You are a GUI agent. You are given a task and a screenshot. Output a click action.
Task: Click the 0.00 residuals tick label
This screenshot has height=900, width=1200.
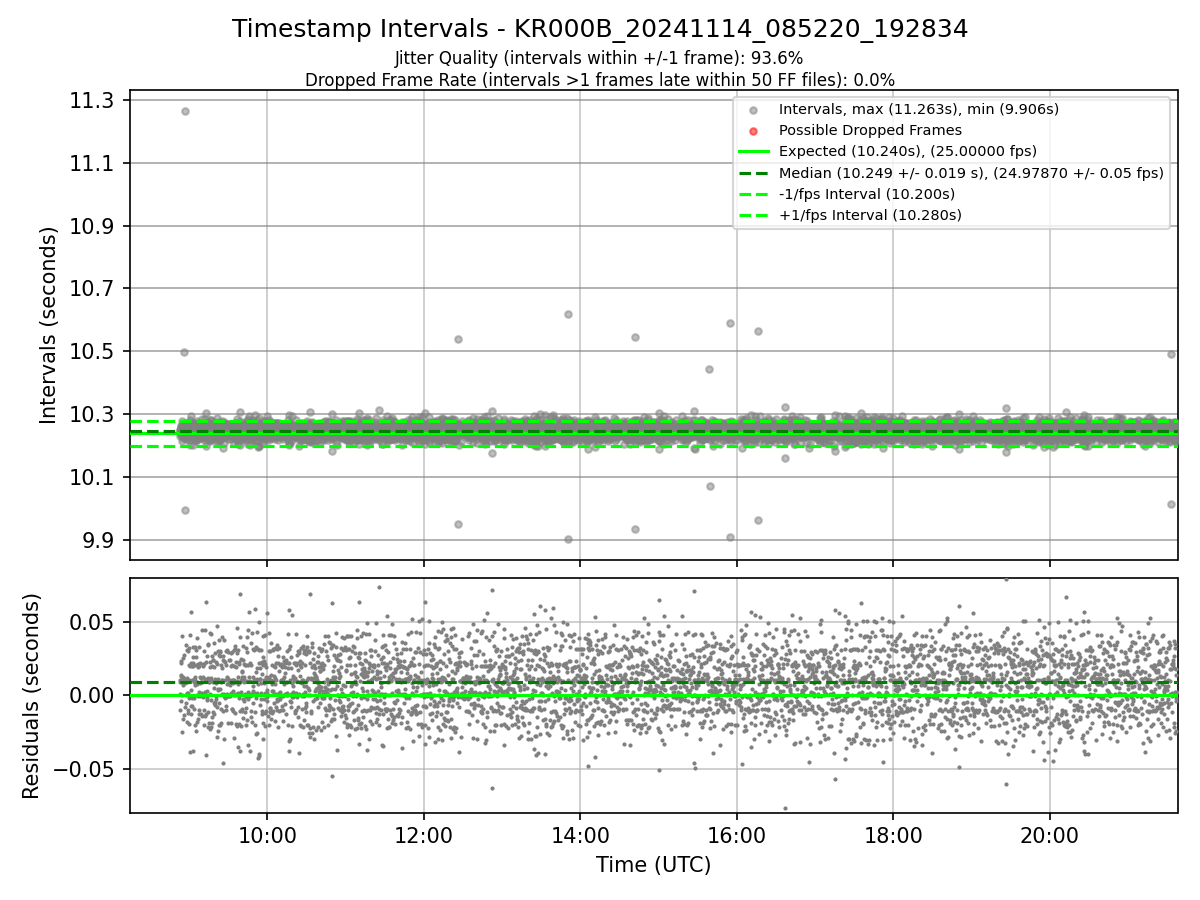tap(92, 695)
